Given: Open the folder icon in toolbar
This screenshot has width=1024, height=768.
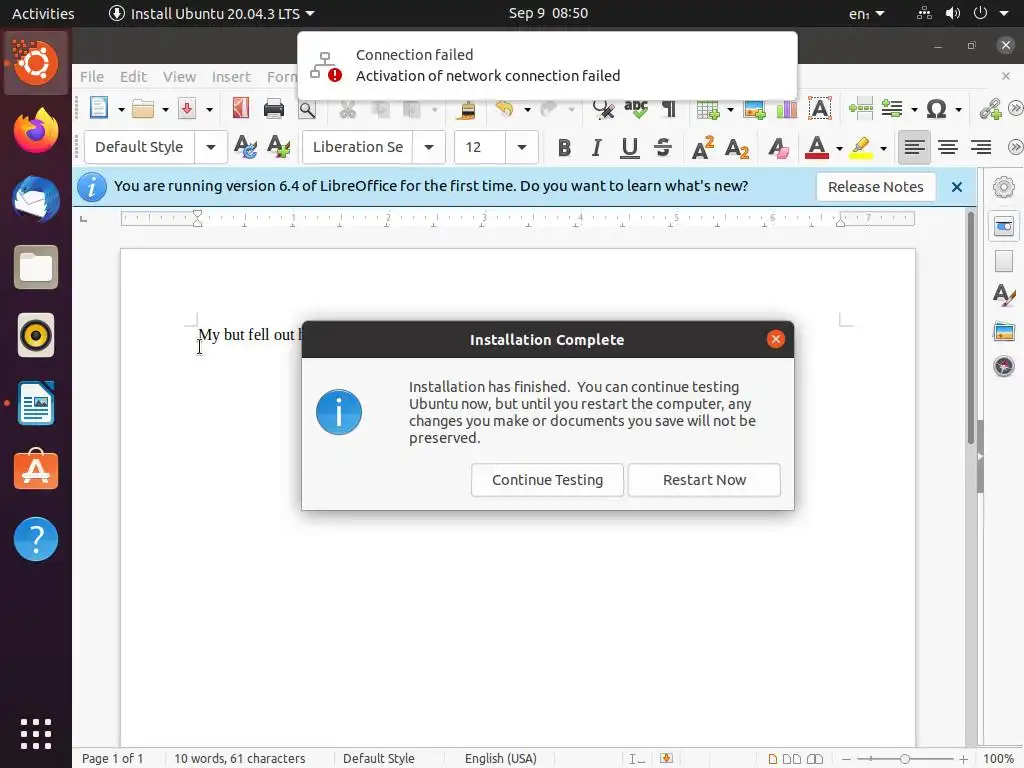Looking at the screenshot, I should pyautogui.click(x=142, y=108).
